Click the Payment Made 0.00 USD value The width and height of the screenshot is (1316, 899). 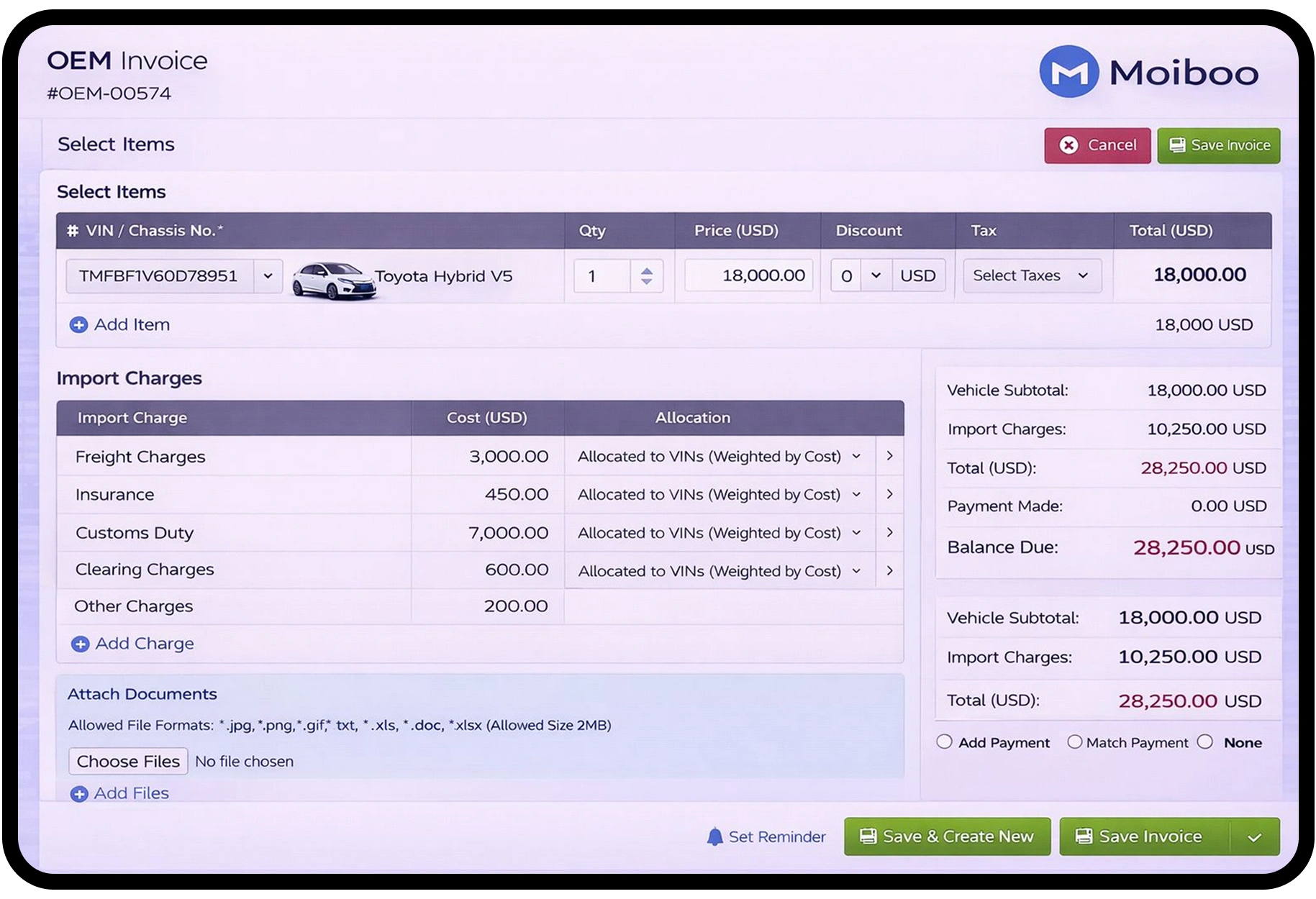point(1229,506)
